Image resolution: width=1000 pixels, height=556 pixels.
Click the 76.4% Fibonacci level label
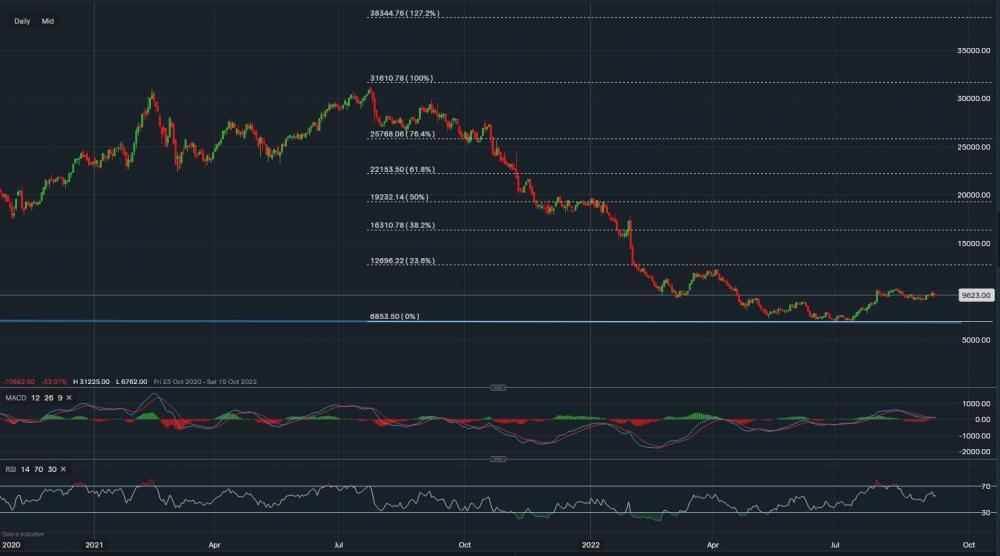[x=402, y=134]
